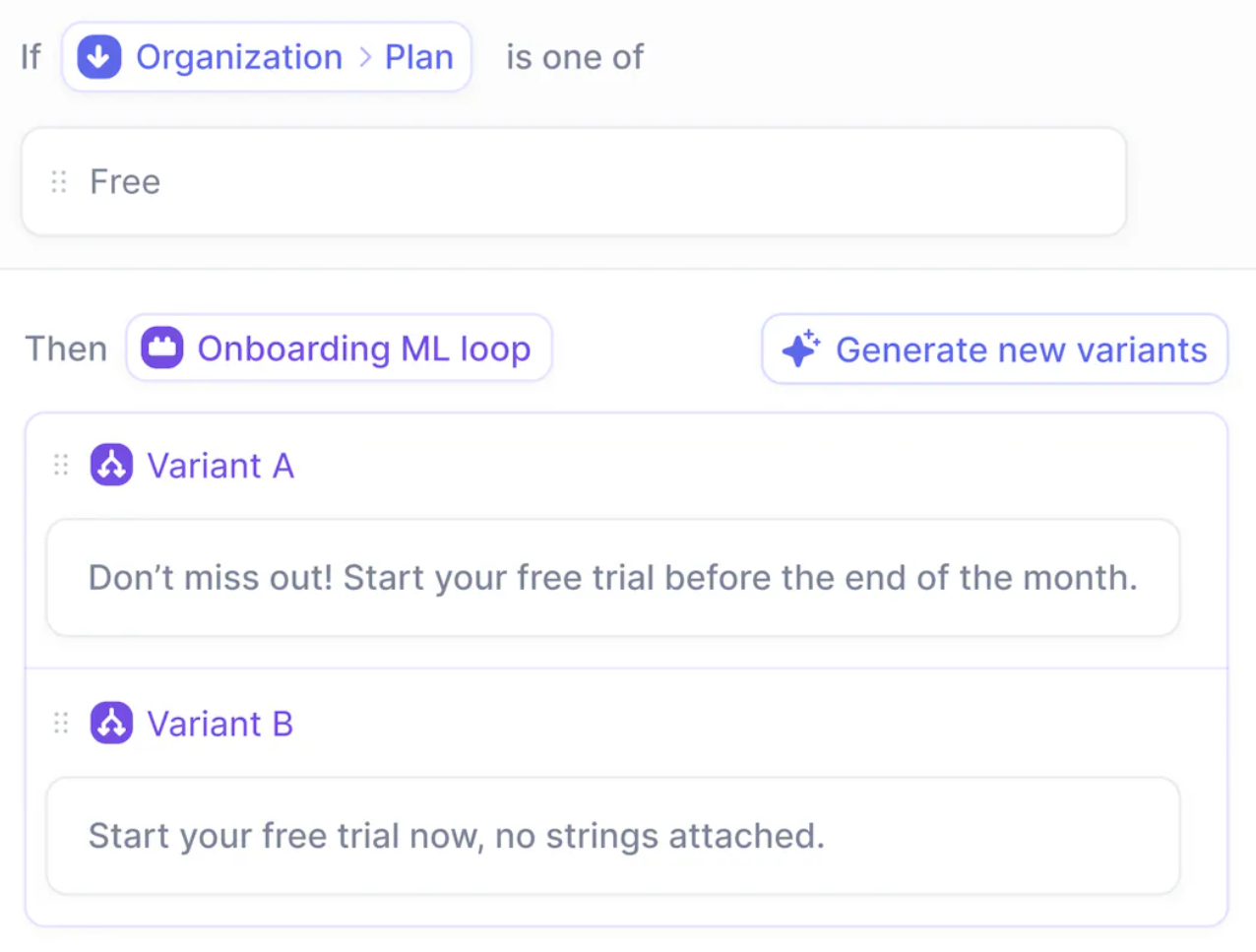The width and height of the screenshot is (1256, 952).
Task: Click the sparkle icon for generating variants
Action: pos(801,349)
